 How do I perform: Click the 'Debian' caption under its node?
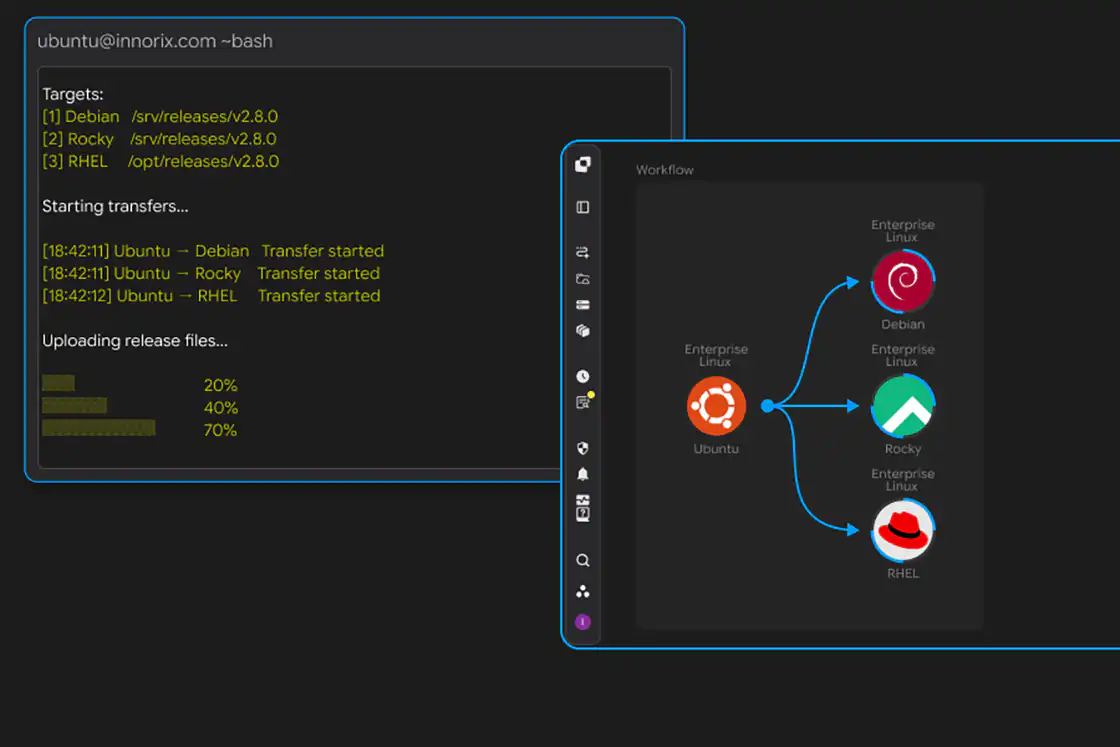point(903,324)
